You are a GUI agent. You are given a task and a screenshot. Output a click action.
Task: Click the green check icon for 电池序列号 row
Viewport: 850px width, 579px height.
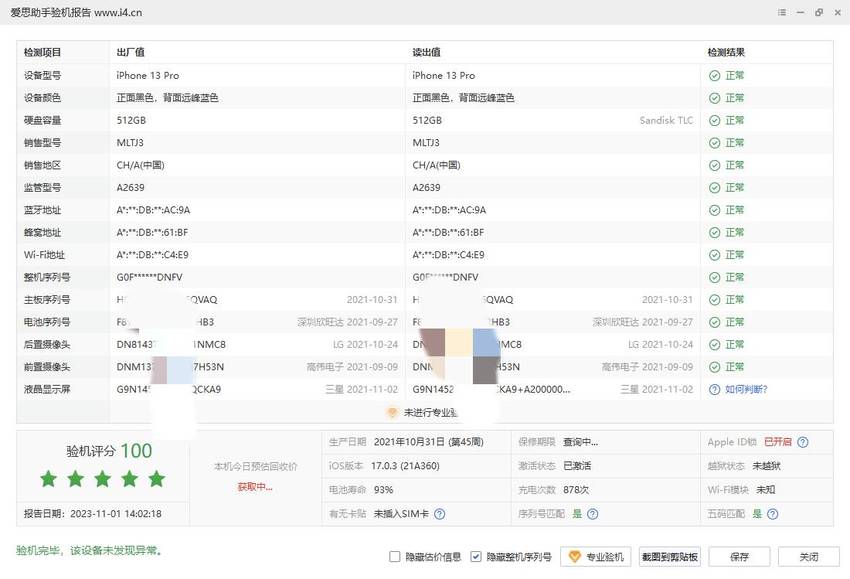click(714, 322)
